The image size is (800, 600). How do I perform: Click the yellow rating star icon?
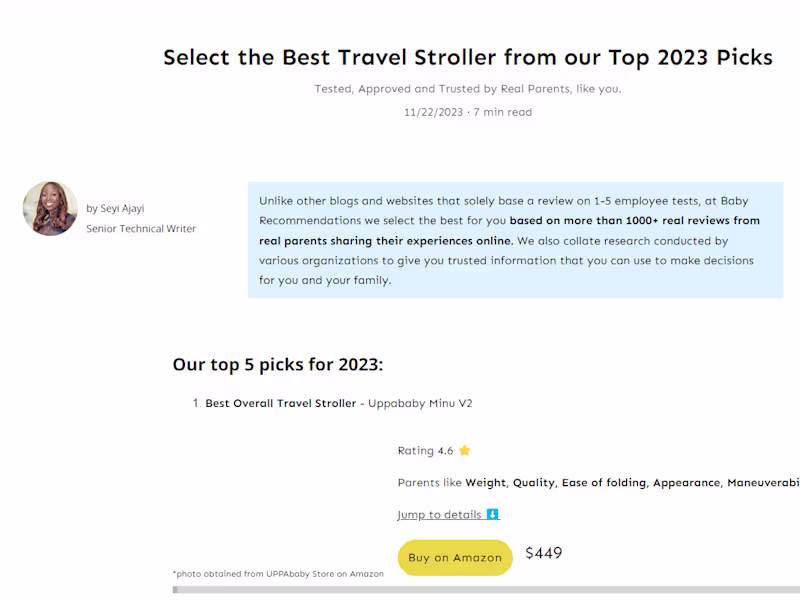coord(465,451)
